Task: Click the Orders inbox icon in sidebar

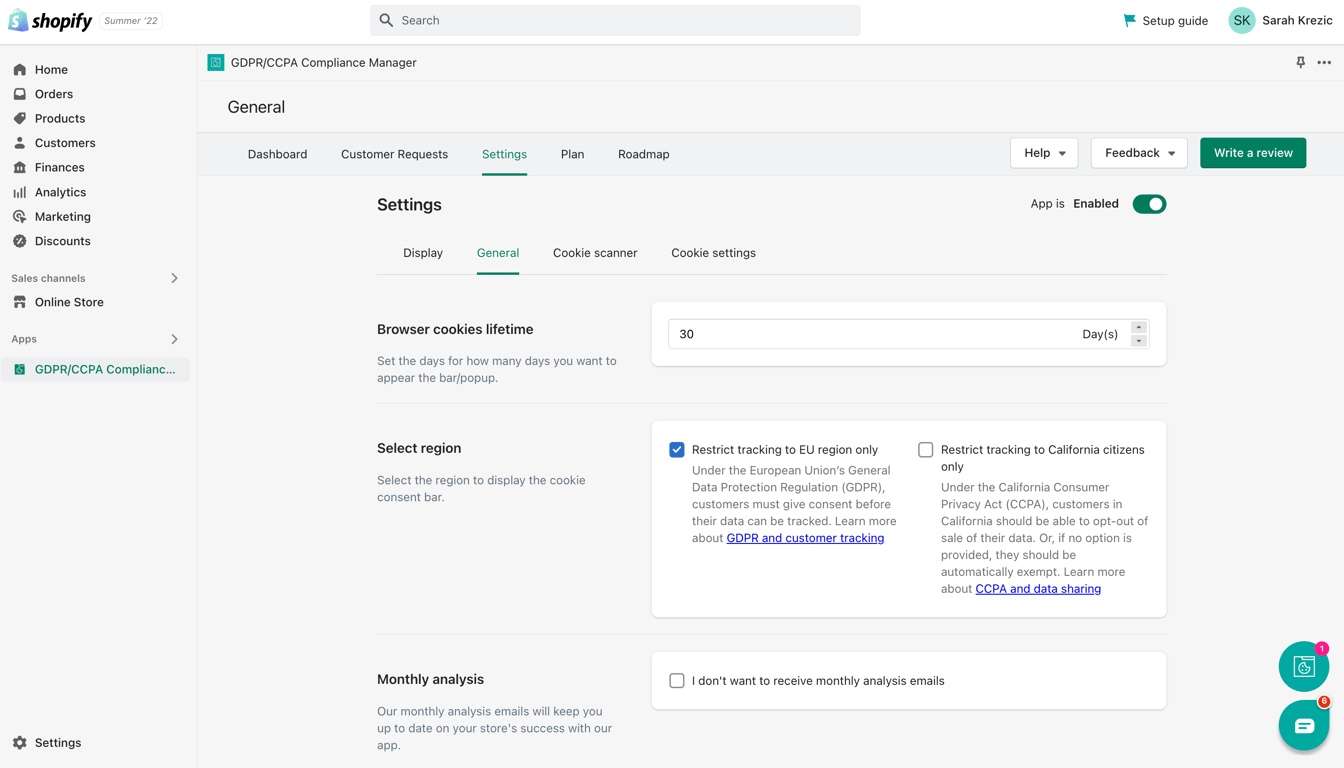Action: click(20, 94)
